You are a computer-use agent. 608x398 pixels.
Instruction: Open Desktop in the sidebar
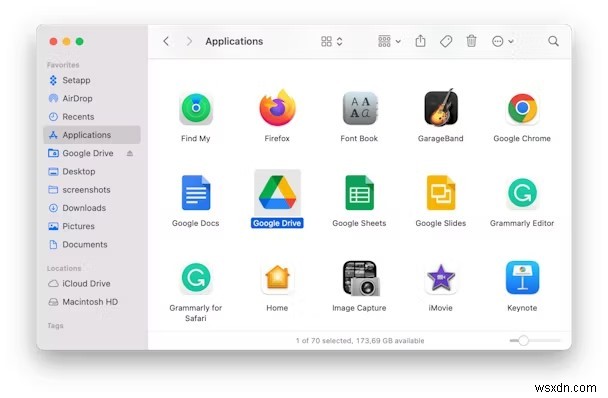(92, 171)
